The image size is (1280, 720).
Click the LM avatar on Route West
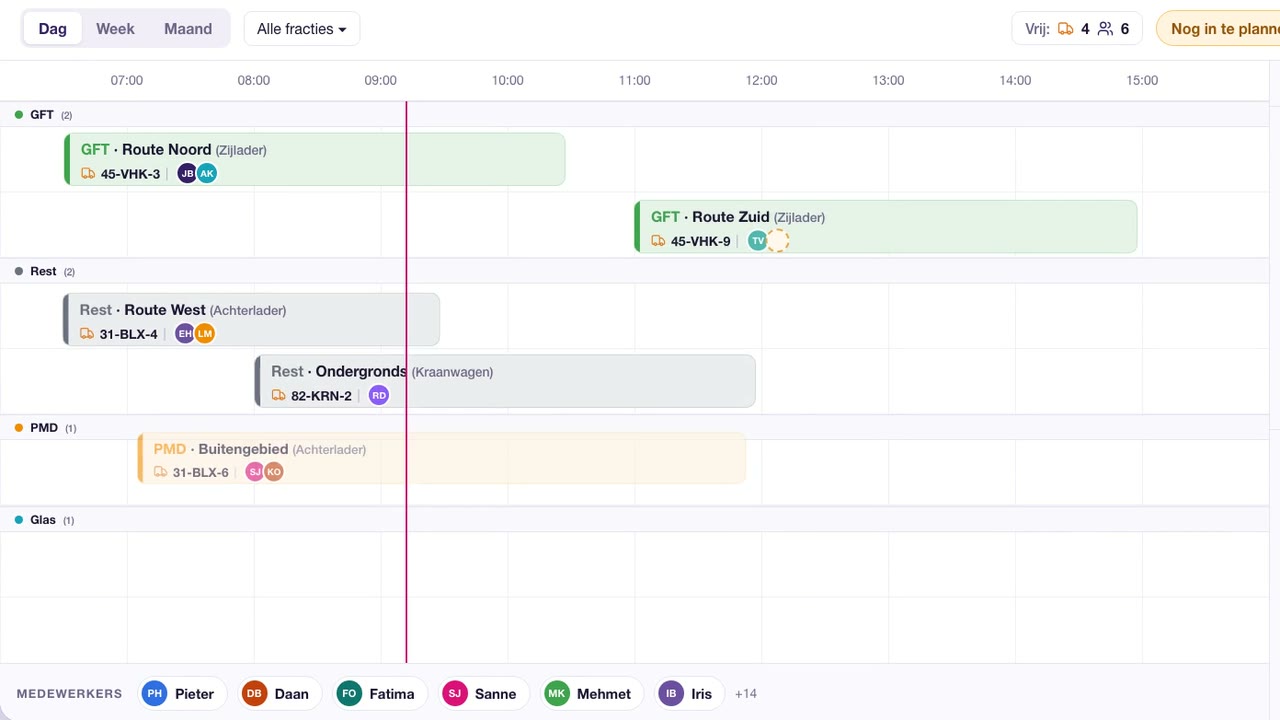pyautogui.click(x=205, y=334)
